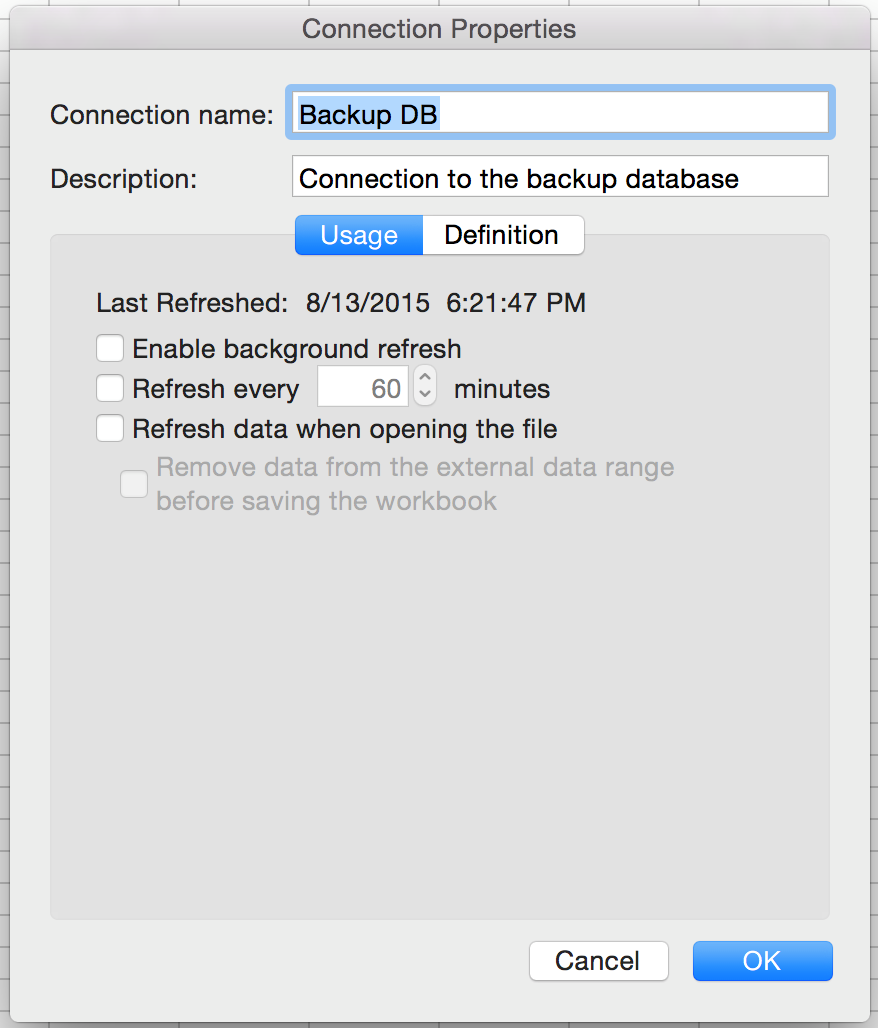Tick the Refresh every checkbox

coord(110,388)
